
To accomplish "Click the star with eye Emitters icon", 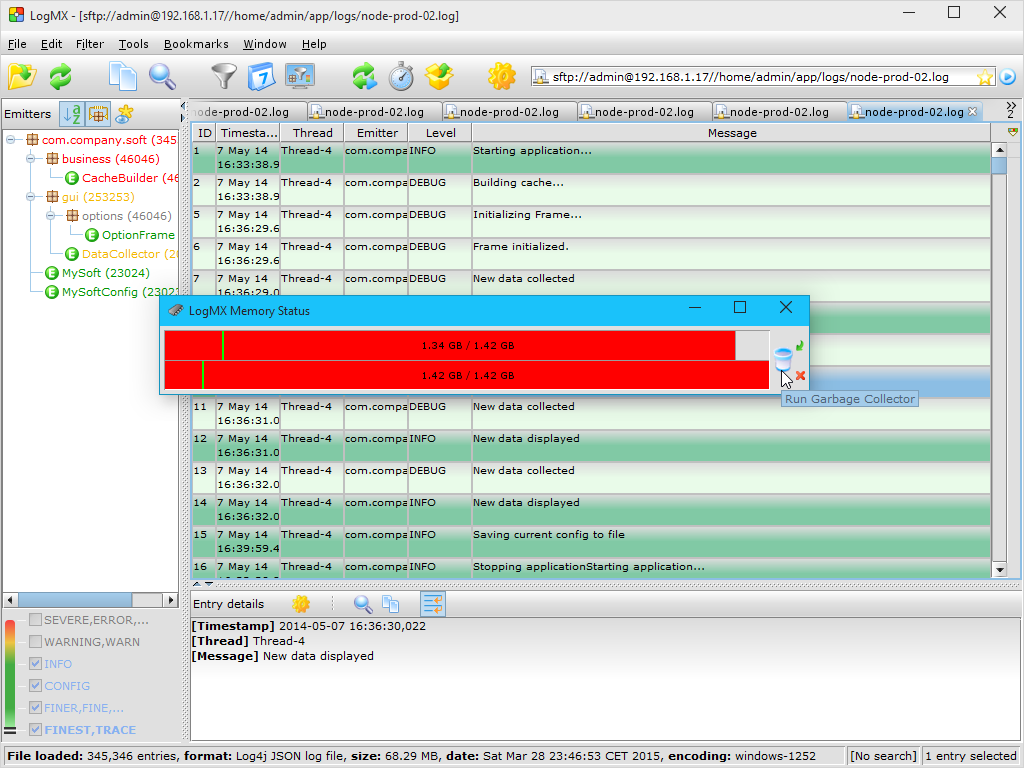I will coord(124,114).
